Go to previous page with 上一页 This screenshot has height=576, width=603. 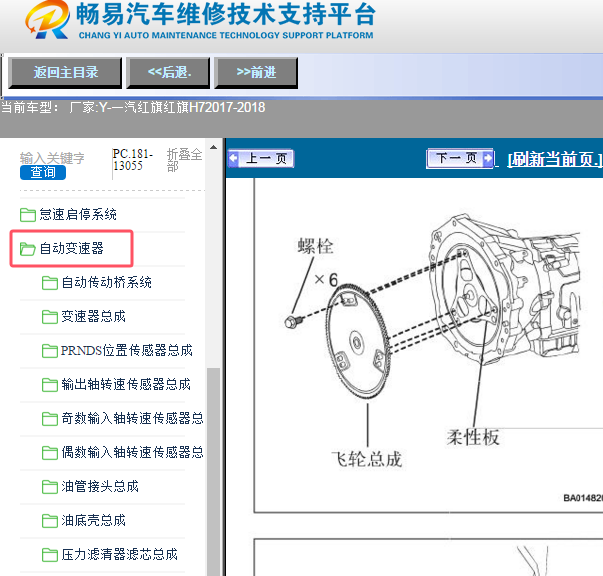[262, 158]
